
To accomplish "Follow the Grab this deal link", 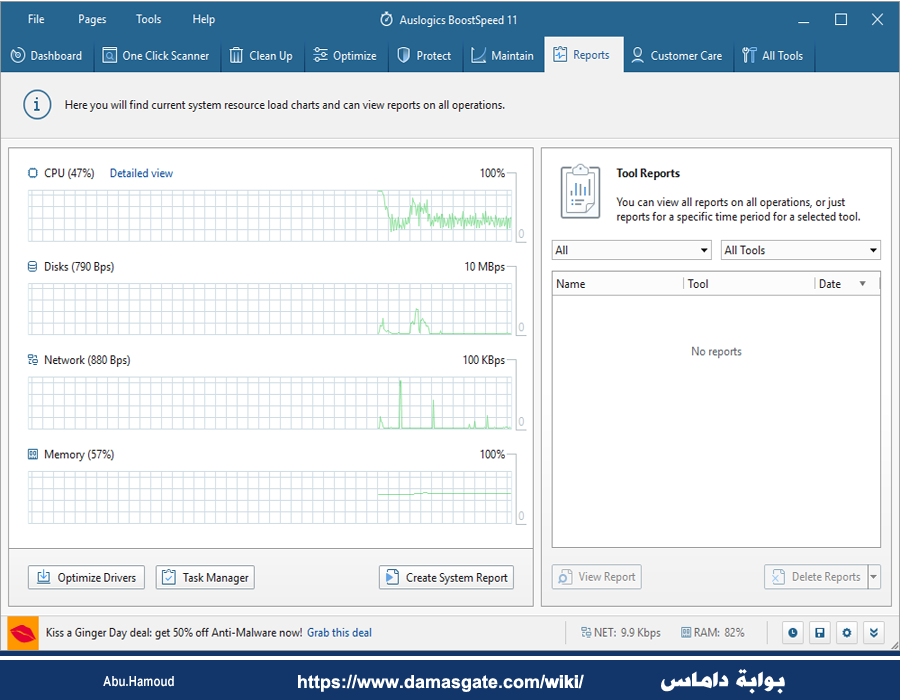I will pos(339,632).
